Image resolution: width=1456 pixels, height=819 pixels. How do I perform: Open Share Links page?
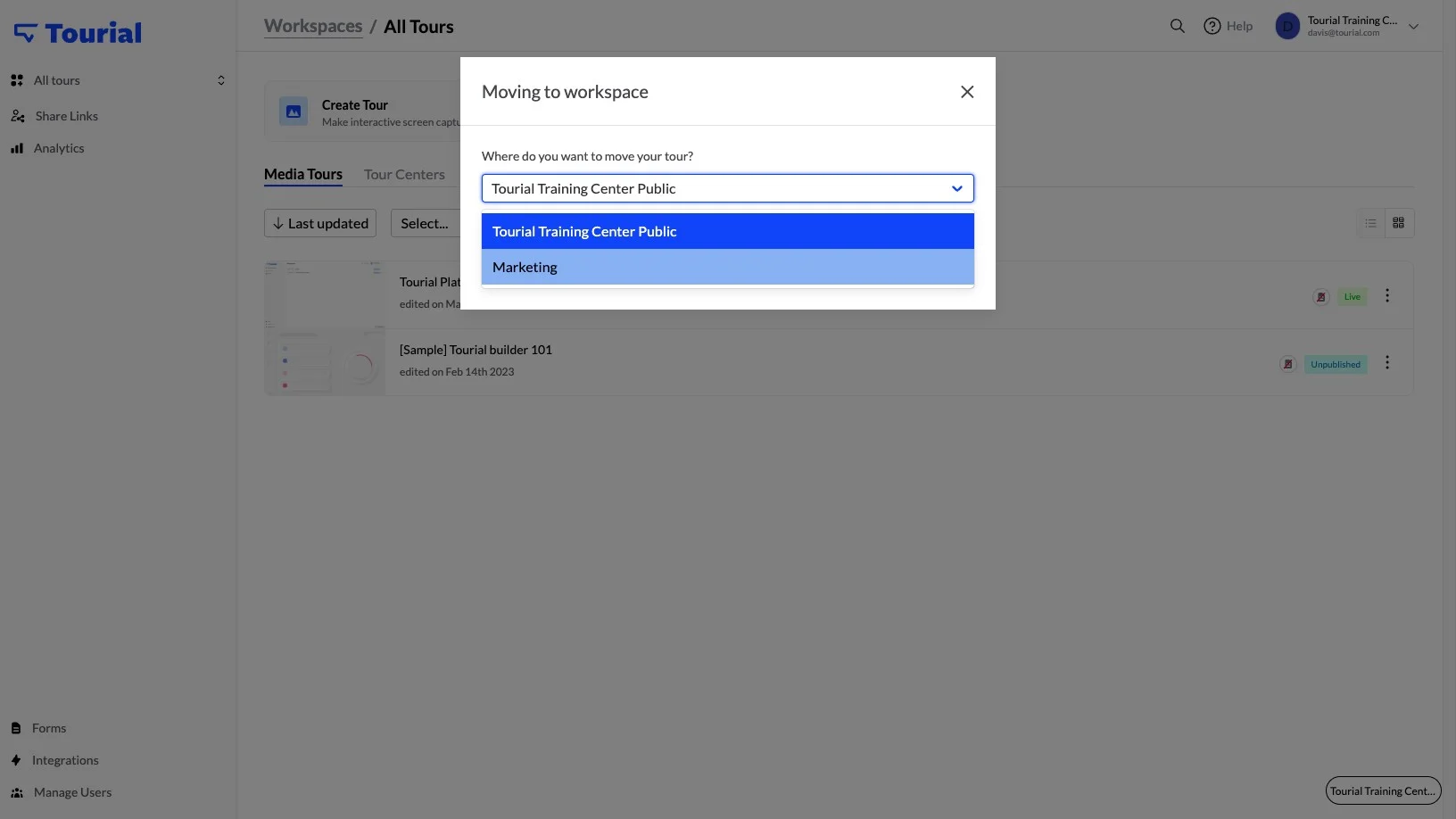(67, 116)
